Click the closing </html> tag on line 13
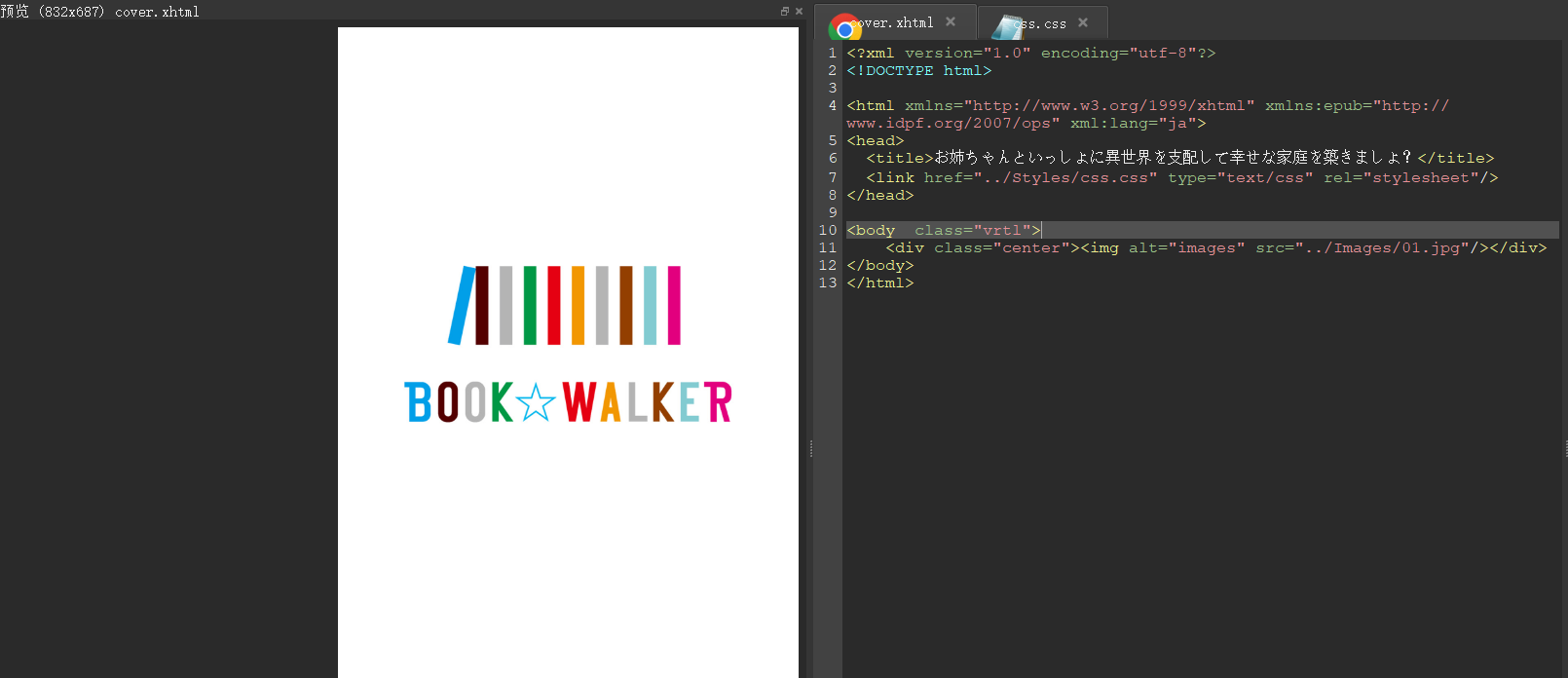The width and height of the screenshot is (1568, 678). 880,283
